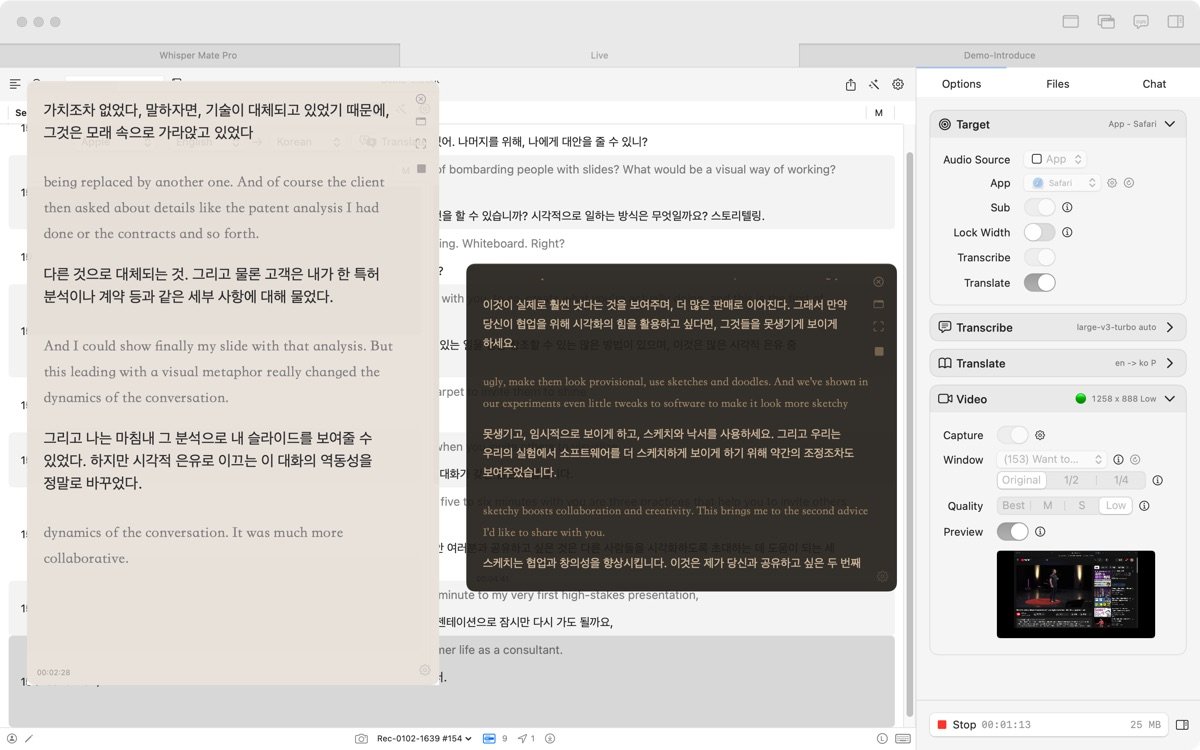Select the Low quality option

[x=1114, y=505]
